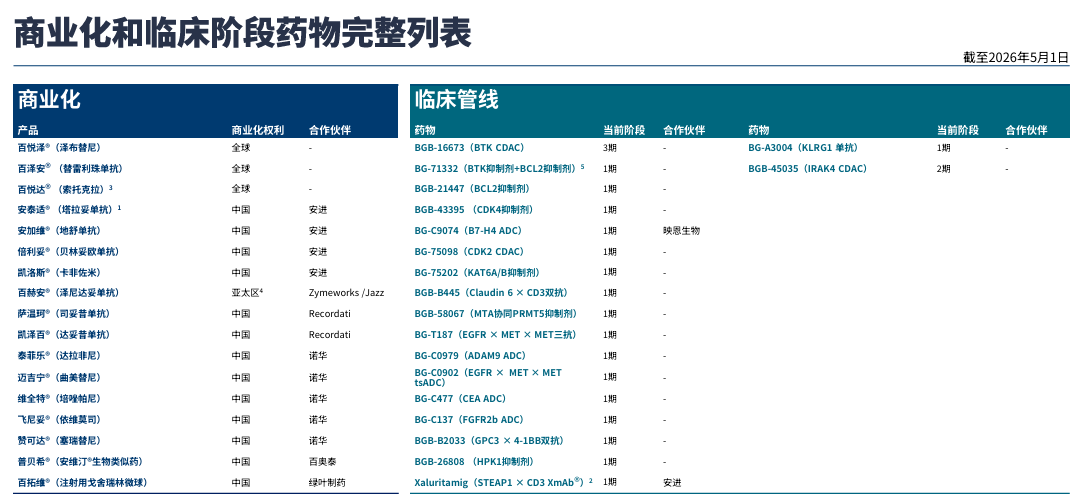Click 安进 partner in the 安泰适 row

tap(318, 209)
